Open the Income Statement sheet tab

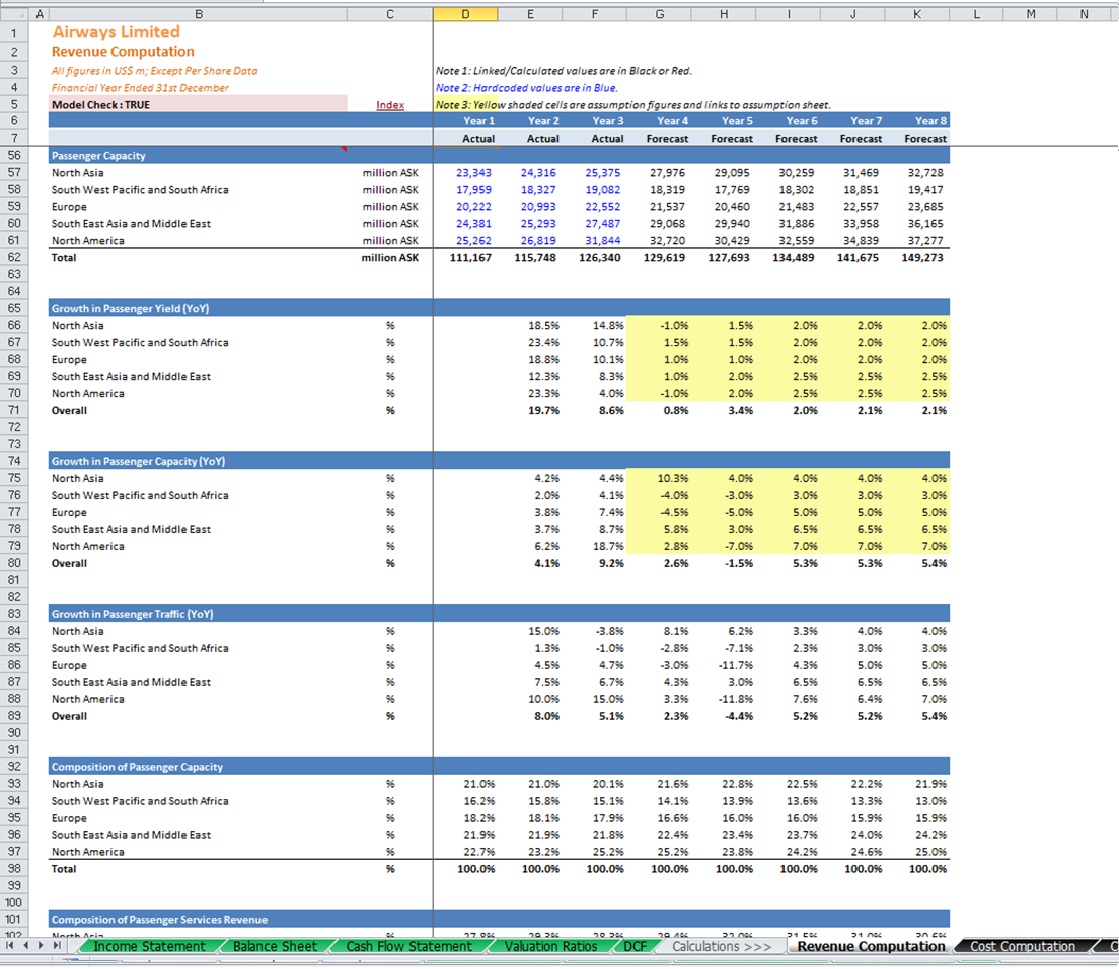[x=149, y=946]
